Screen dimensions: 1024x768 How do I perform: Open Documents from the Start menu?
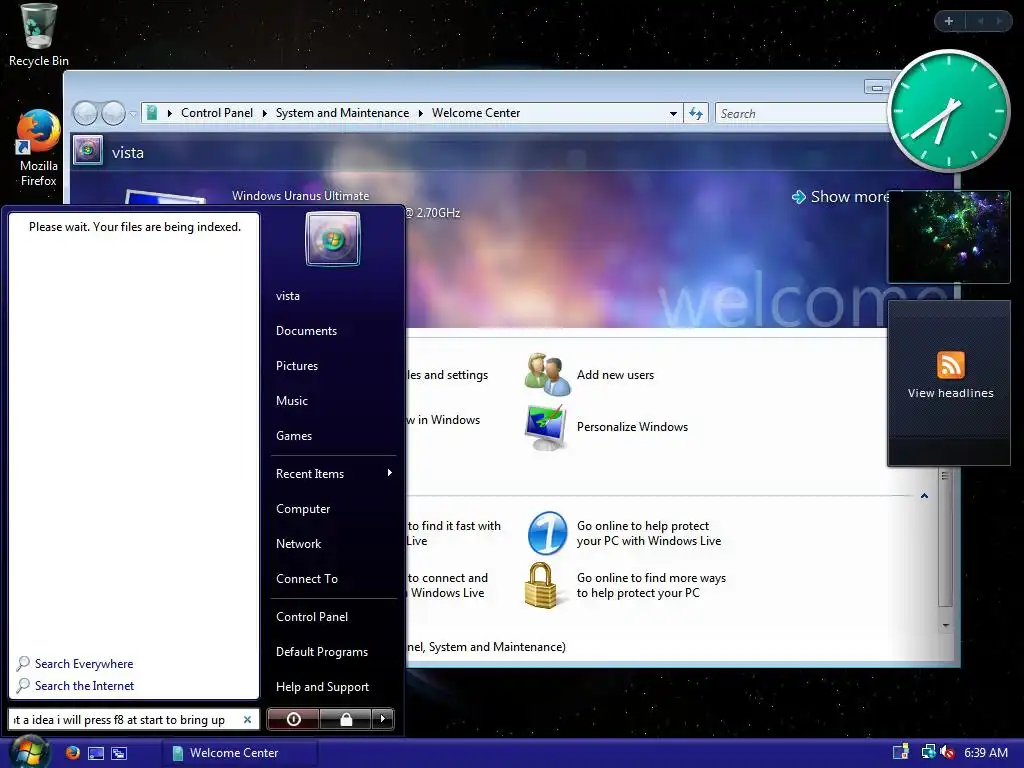tap(306, 330)
